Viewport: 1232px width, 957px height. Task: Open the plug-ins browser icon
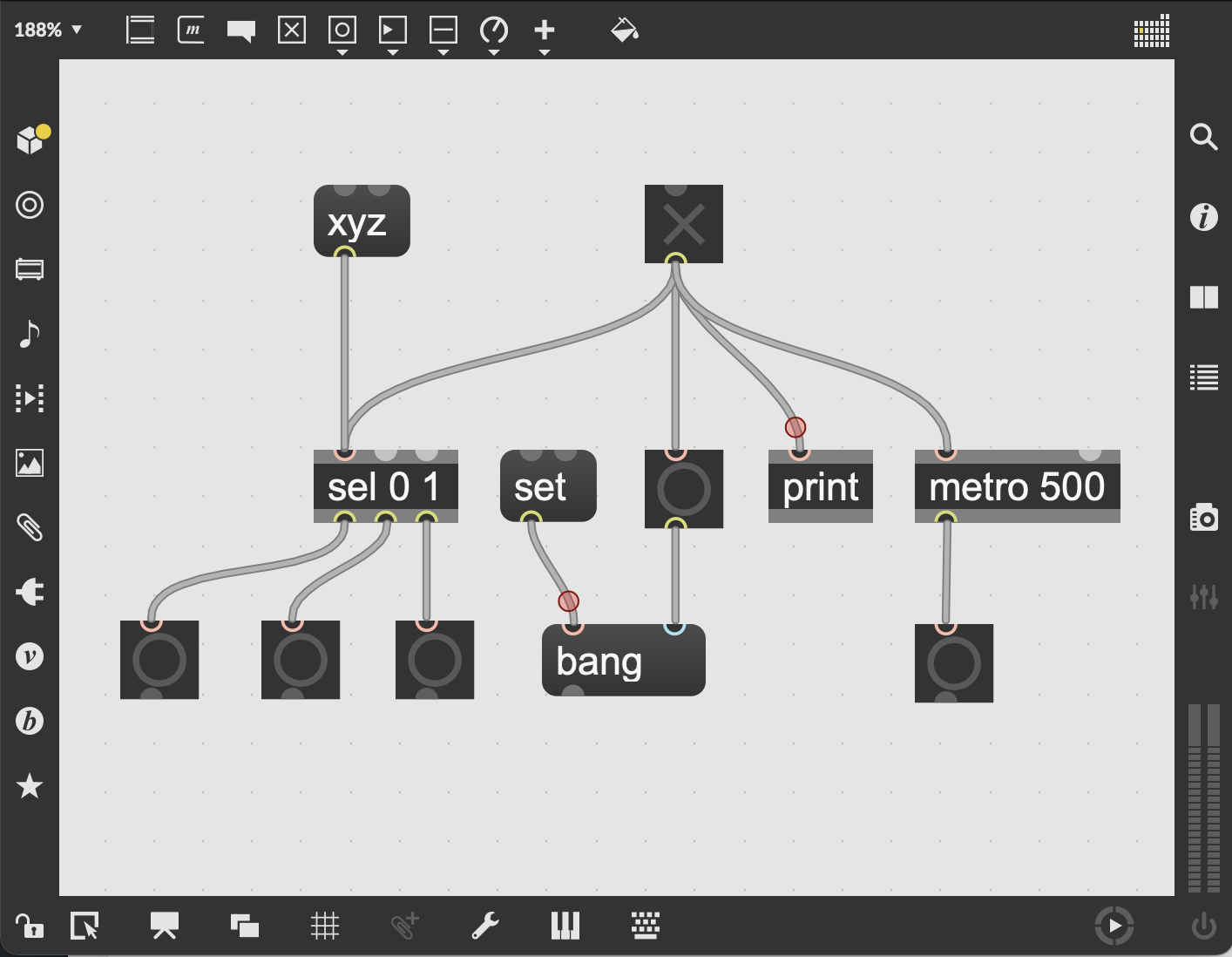(30, 593)
